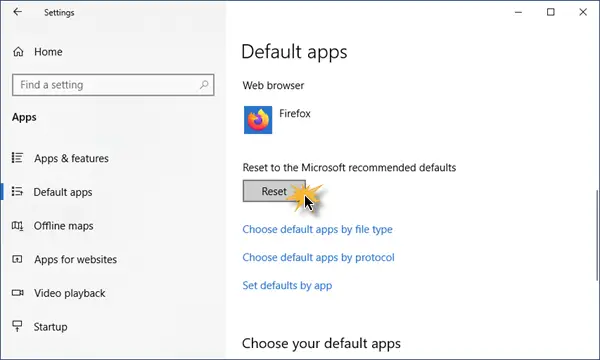Open Choose default apps by protocol
The image size is (600, 360).
point(318,257)
